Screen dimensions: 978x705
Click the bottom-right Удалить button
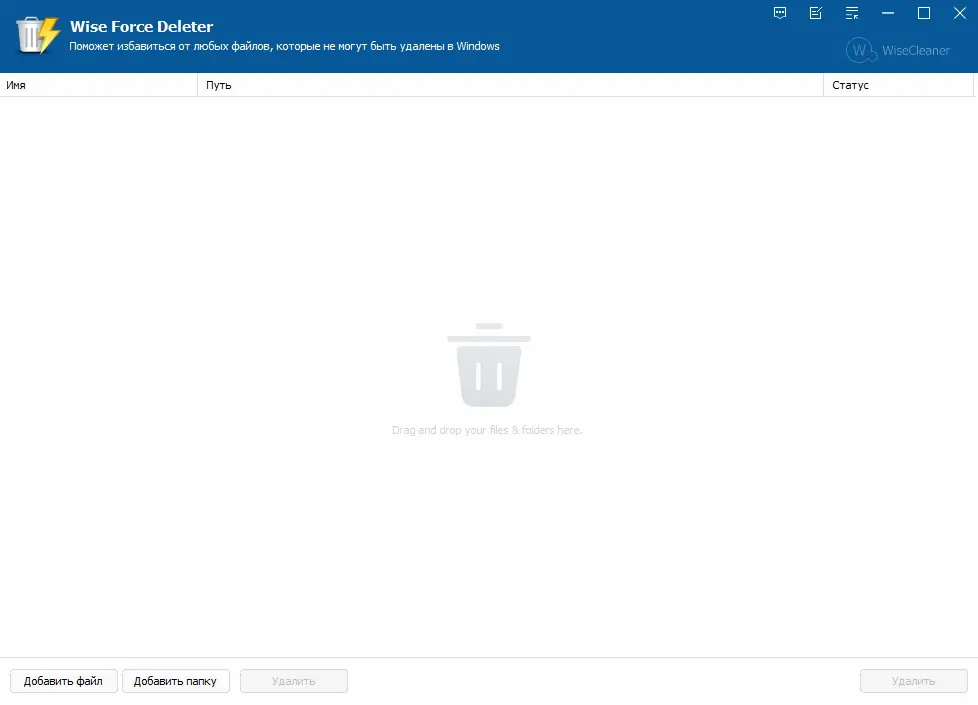(914, 681)
